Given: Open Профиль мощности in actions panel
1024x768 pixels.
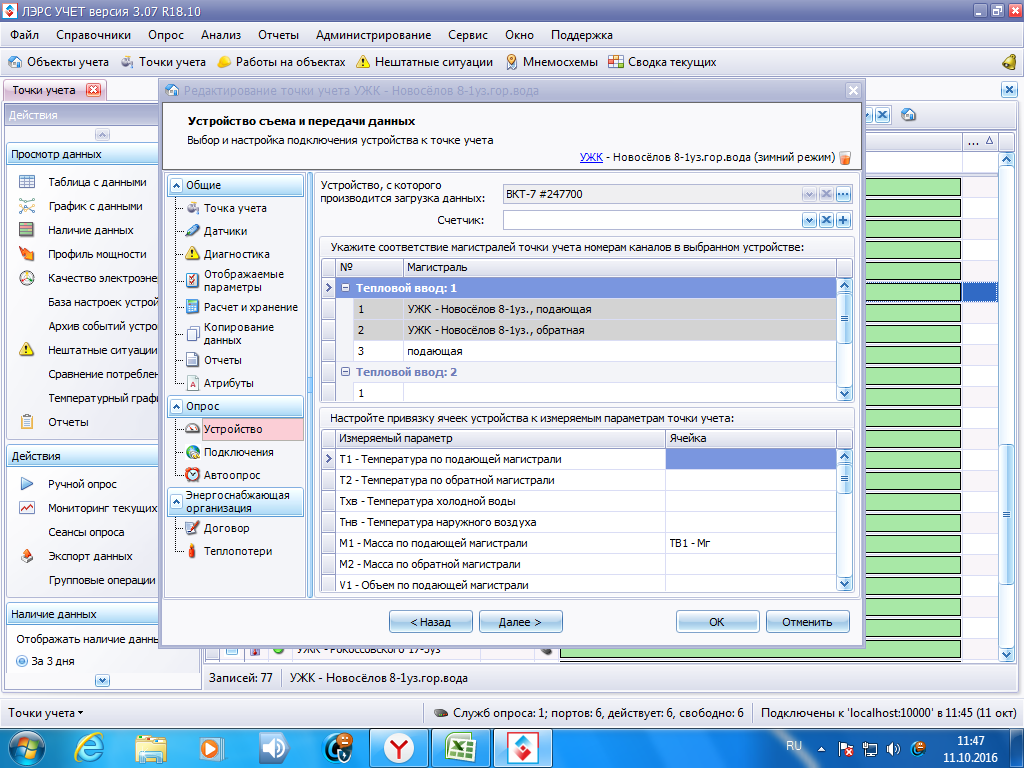Looking at the screenshot, I should pos(97,254).
